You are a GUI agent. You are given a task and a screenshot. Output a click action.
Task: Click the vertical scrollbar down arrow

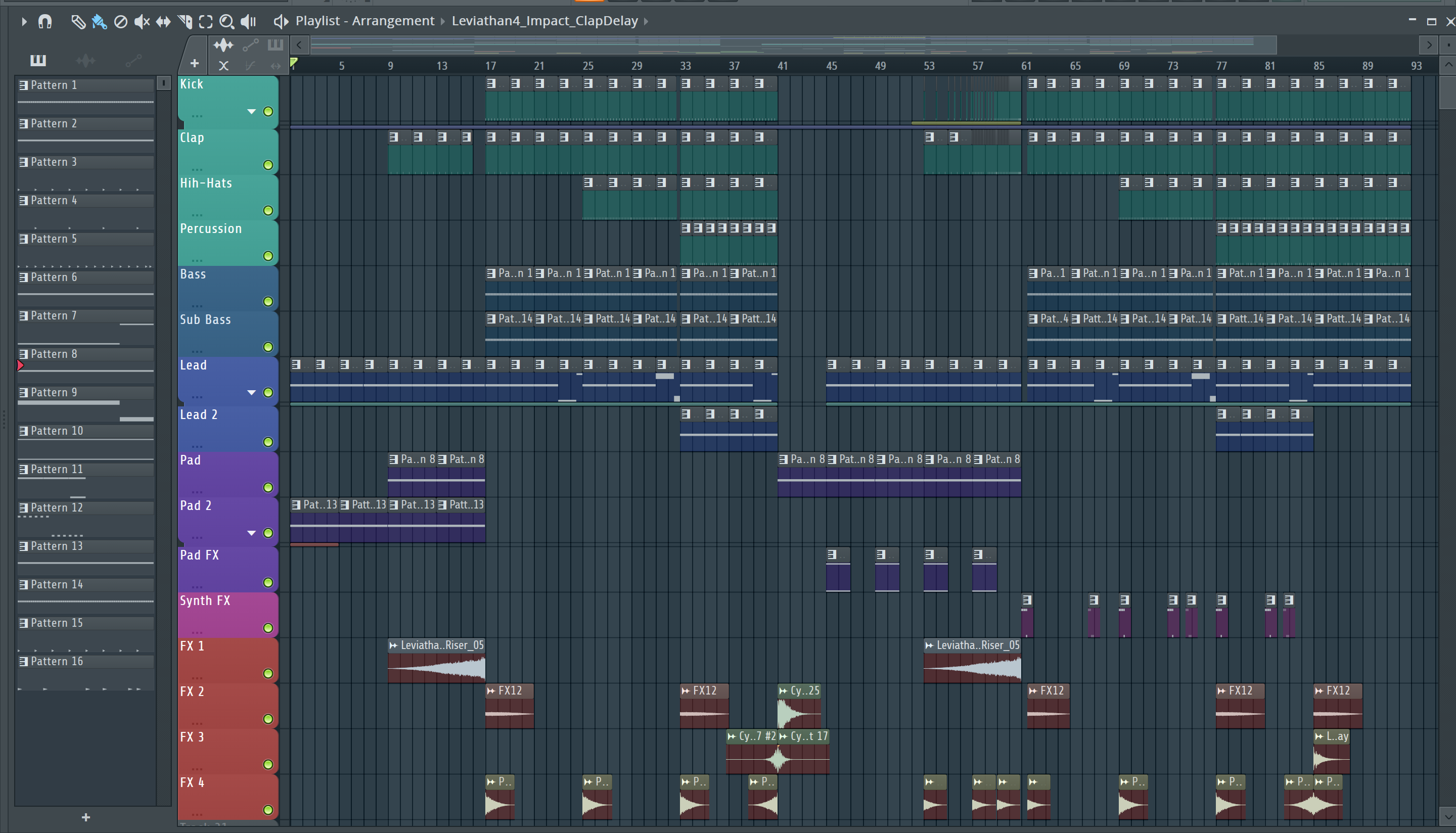pyautogui.click(x=1448, y=816)
